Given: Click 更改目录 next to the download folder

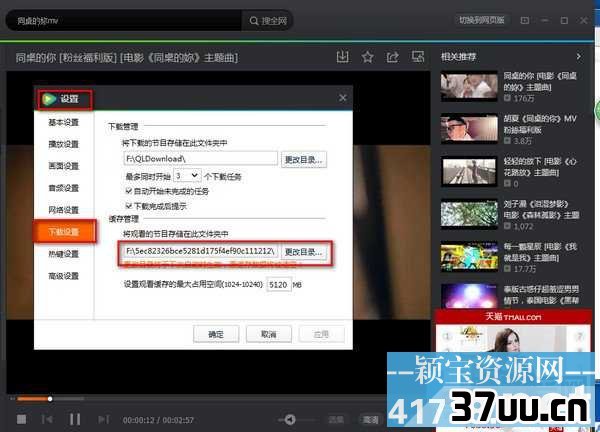Looking at the screenshot, I should [304, 159].
